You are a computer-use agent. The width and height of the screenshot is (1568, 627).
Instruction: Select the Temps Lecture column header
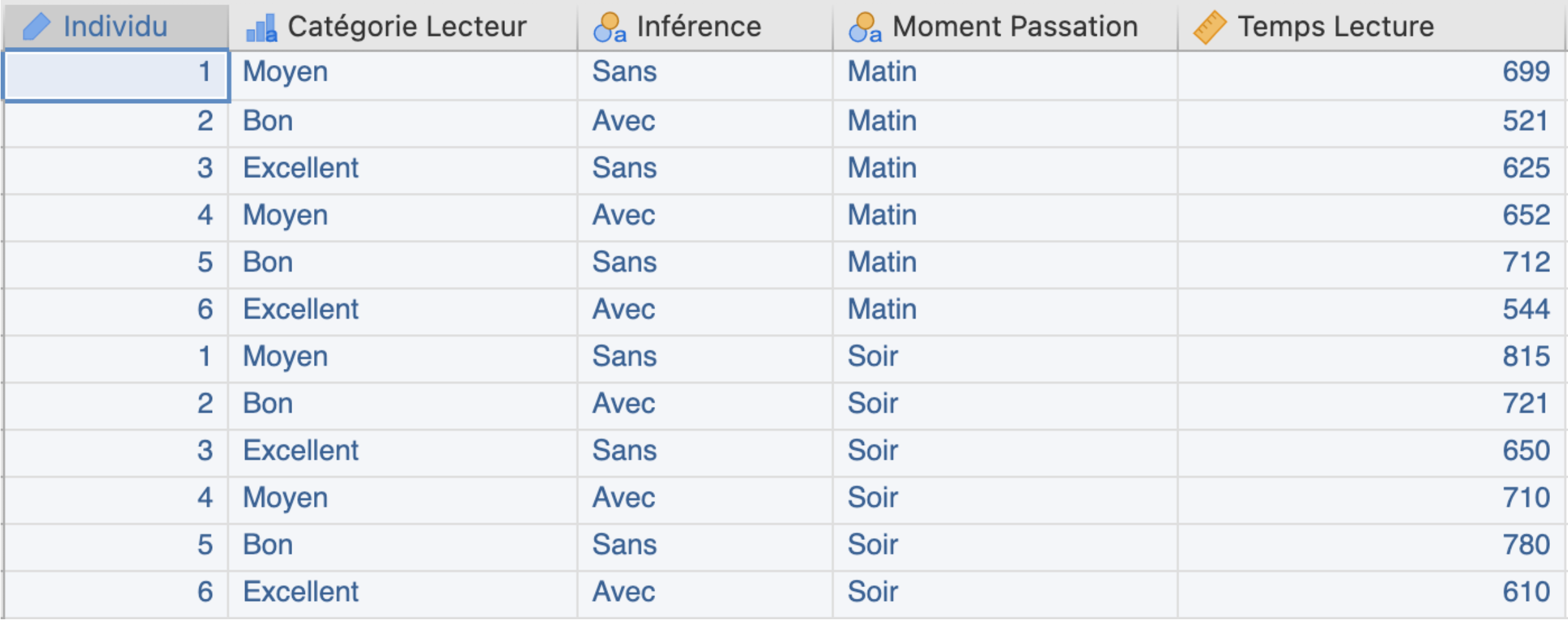pyautogui.click(x=1372, y=27)
